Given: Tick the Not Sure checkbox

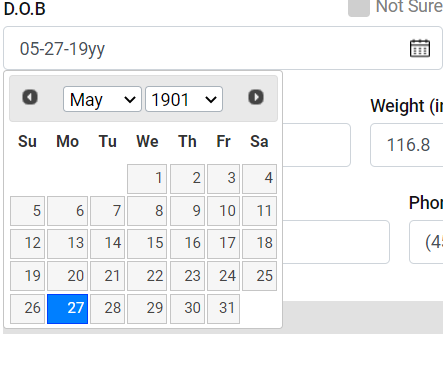Looking at the screenshot, I should [x=359, y=7].
